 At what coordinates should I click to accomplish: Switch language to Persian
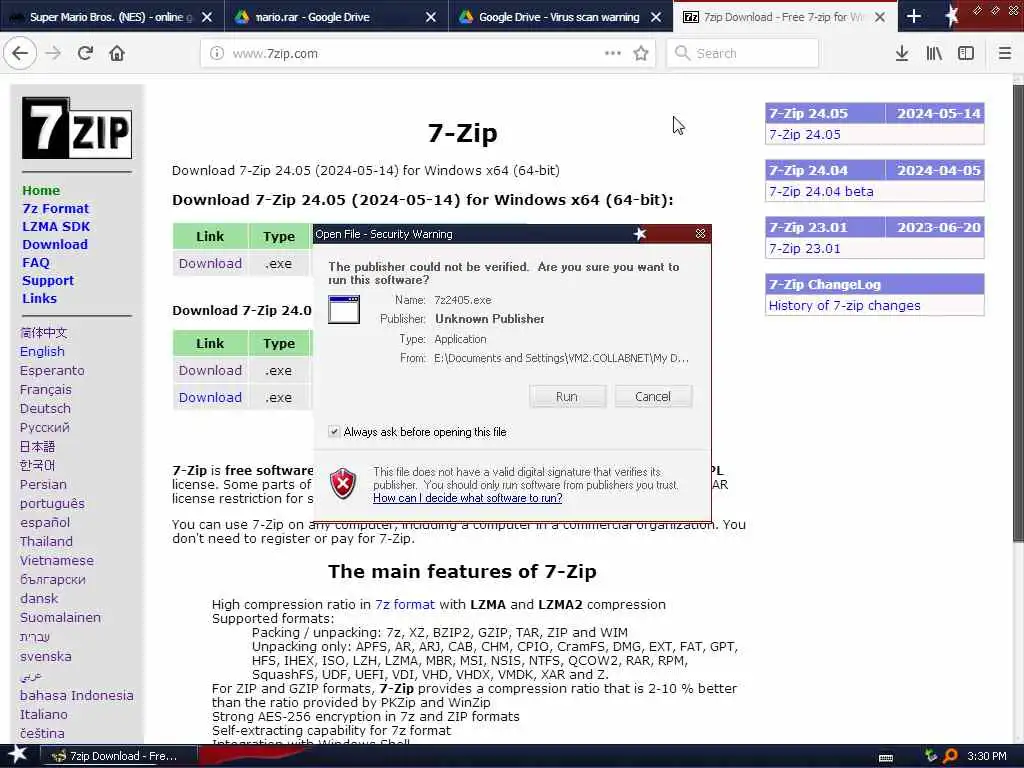pos(43,484)
